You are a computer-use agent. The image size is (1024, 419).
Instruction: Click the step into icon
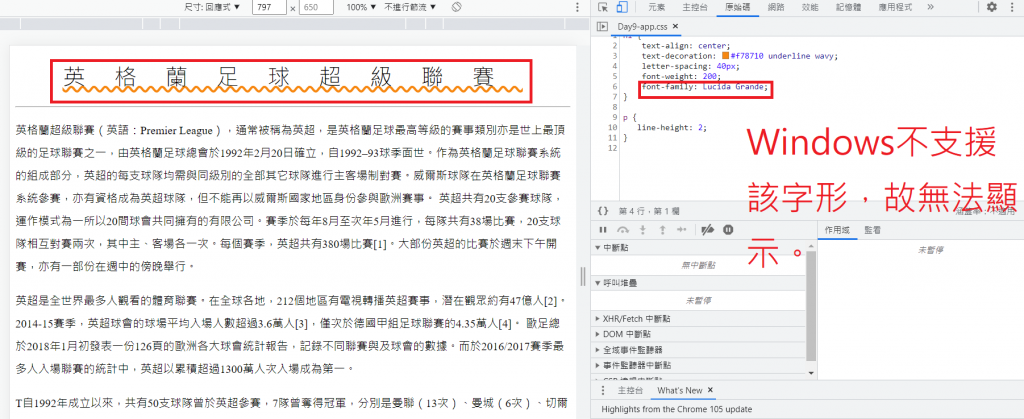[643, 230]
